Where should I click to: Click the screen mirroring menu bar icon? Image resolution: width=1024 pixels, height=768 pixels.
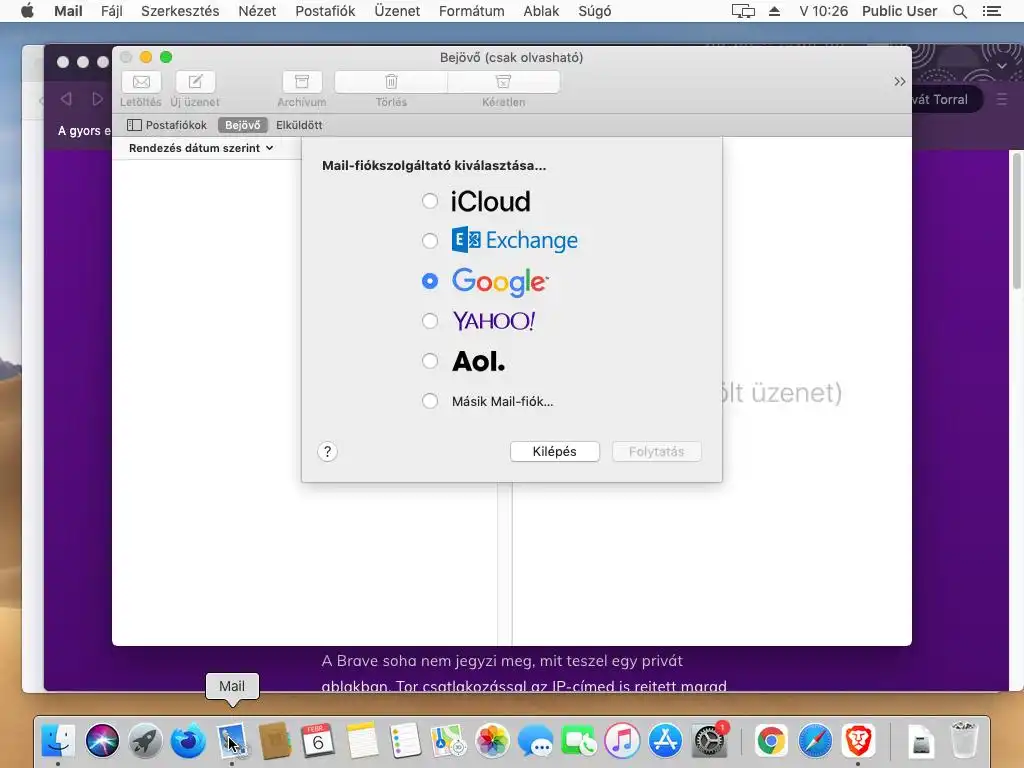tap(743, 11)
